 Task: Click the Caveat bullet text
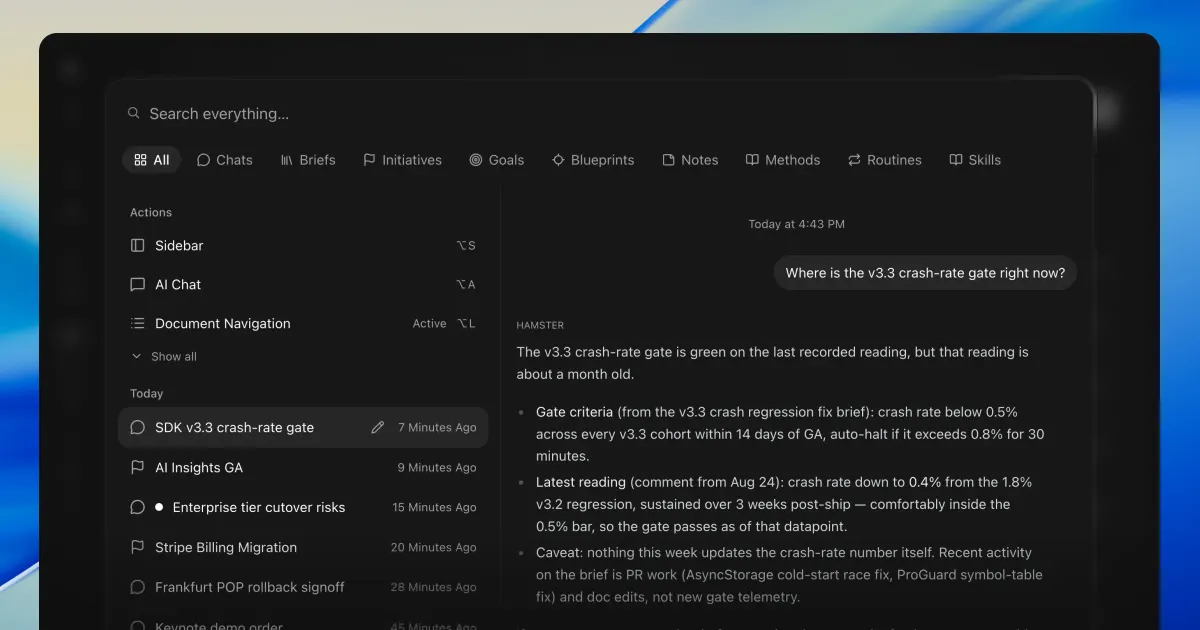tap(789, 574)
